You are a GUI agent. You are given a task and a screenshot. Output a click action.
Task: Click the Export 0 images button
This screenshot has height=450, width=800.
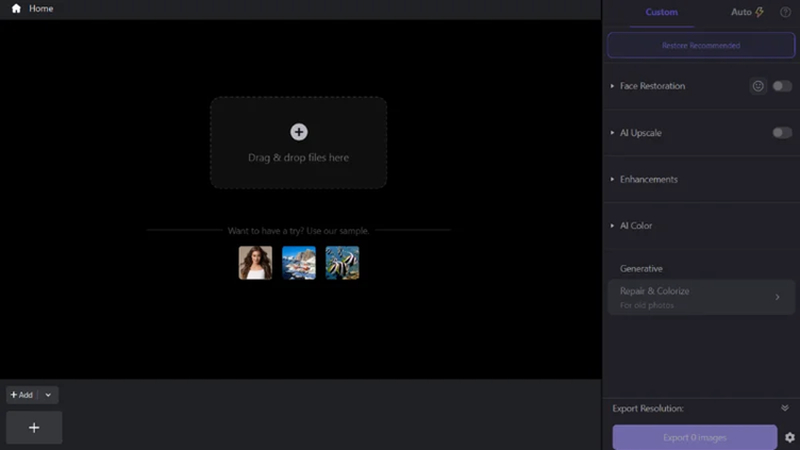point(694,437)
